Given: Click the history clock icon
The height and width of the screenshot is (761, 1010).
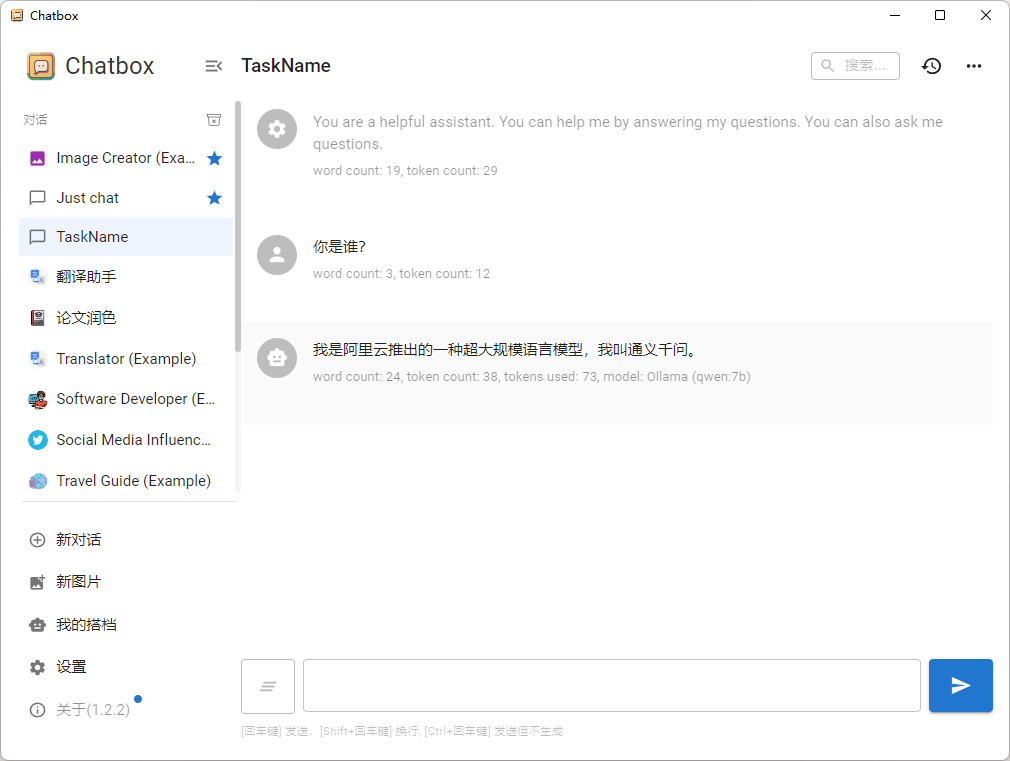Looking at the screenshot, I should tap(931, 66).
